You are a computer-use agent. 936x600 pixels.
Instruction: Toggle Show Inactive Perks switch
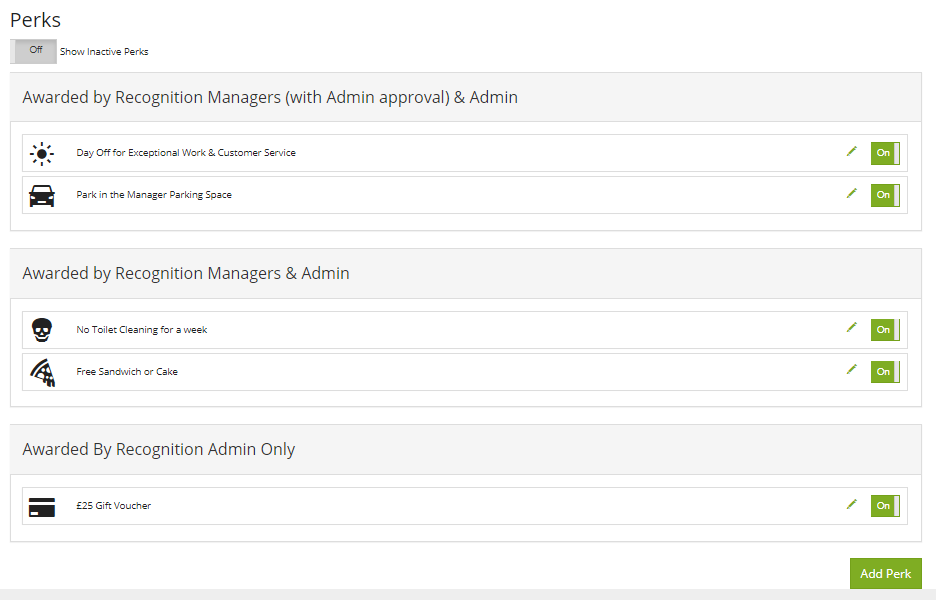(33, 51)
